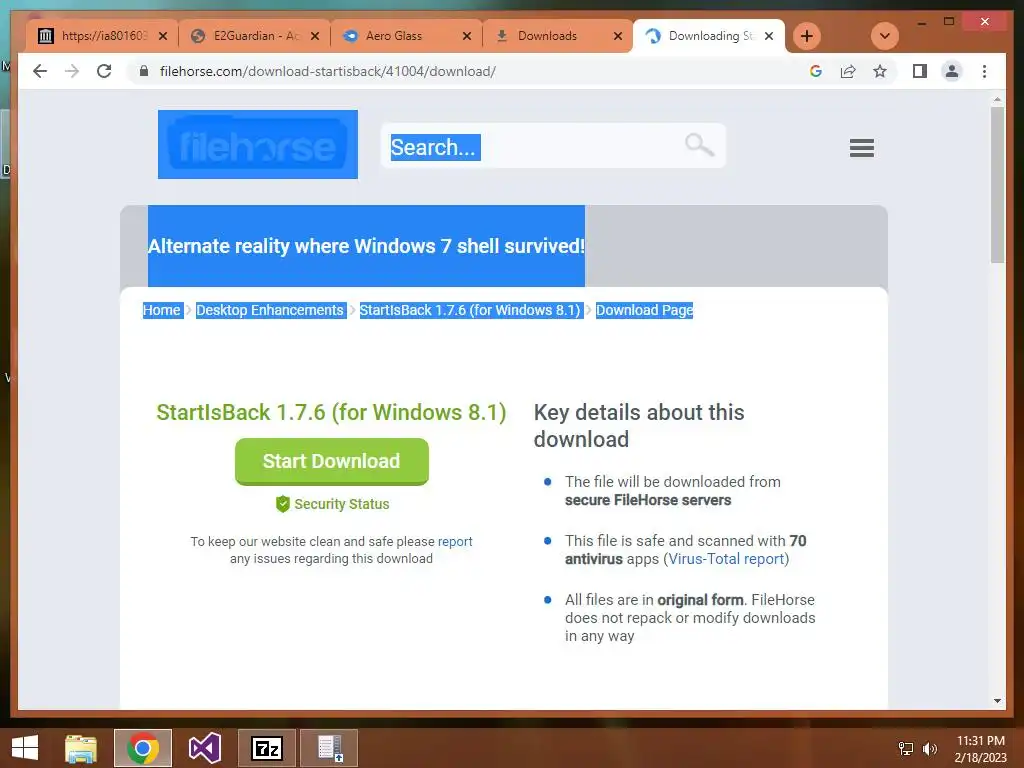Click the scrollbar up arrow
Viewport: 1024px width, 768px height.
(997, 99)
